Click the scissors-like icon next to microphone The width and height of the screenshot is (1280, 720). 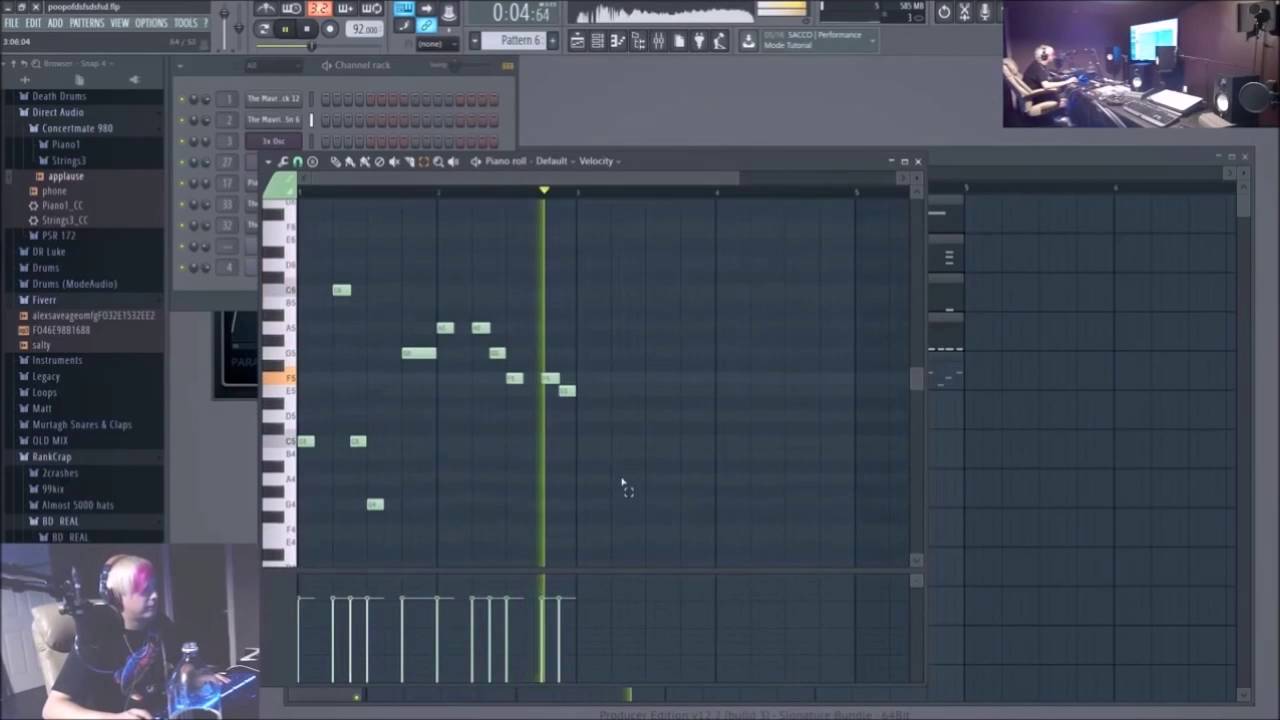point(965,12)
